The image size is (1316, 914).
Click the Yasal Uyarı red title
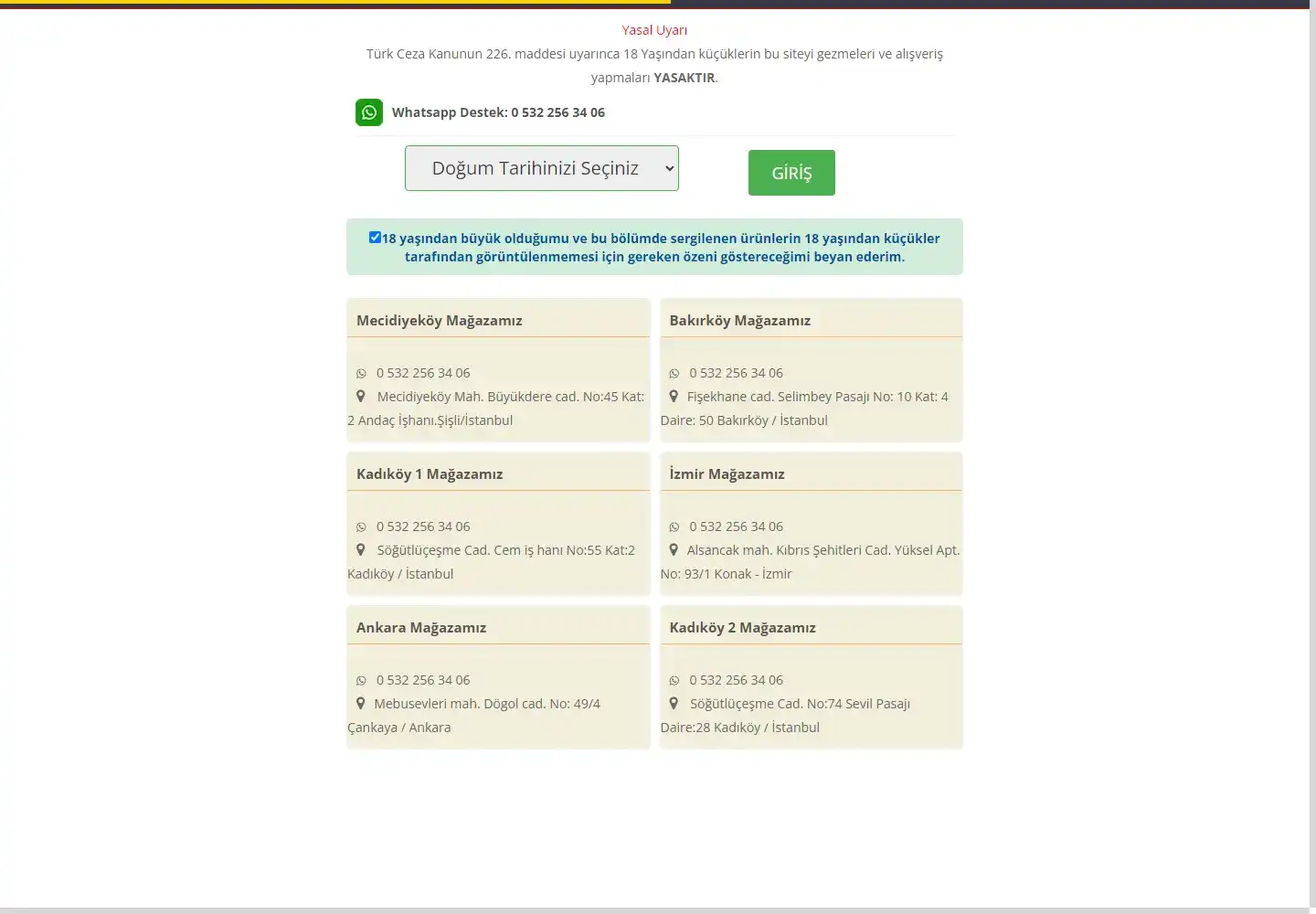[654, 30]
